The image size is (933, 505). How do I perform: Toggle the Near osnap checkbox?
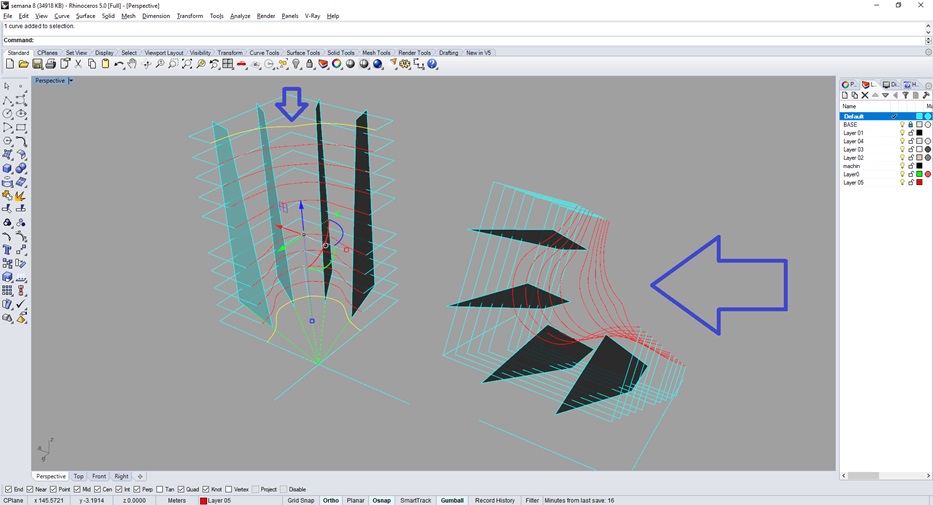[30, 490]
